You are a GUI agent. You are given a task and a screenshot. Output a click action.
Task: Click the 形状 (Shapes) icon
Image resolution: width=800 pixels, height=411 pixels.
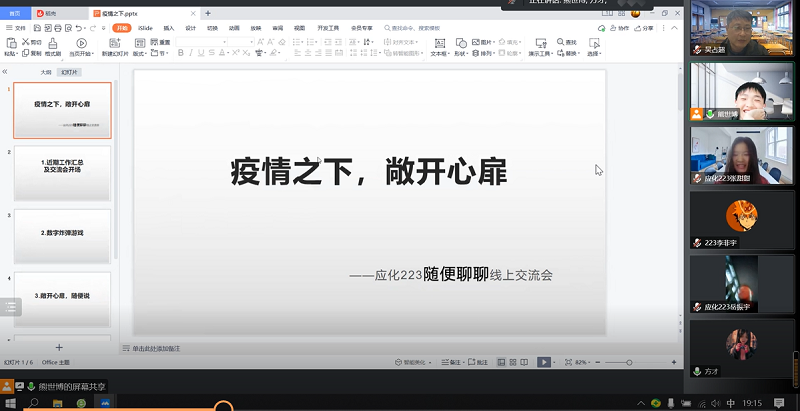click(461, 44)
